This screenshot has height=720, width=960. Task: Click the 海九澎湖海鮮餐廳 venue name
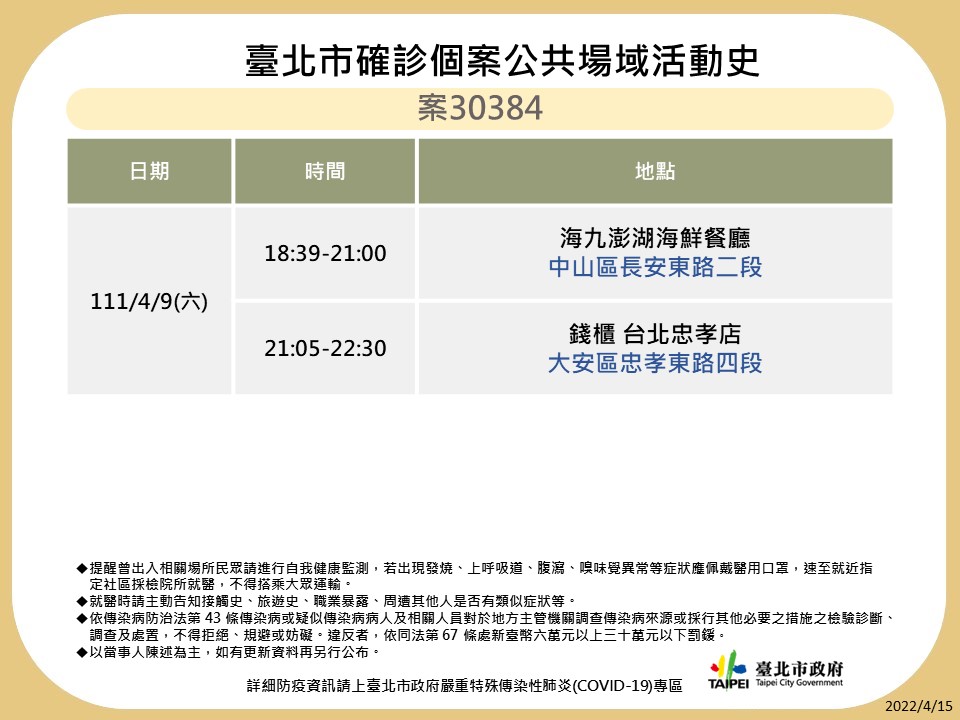(655, 239)
